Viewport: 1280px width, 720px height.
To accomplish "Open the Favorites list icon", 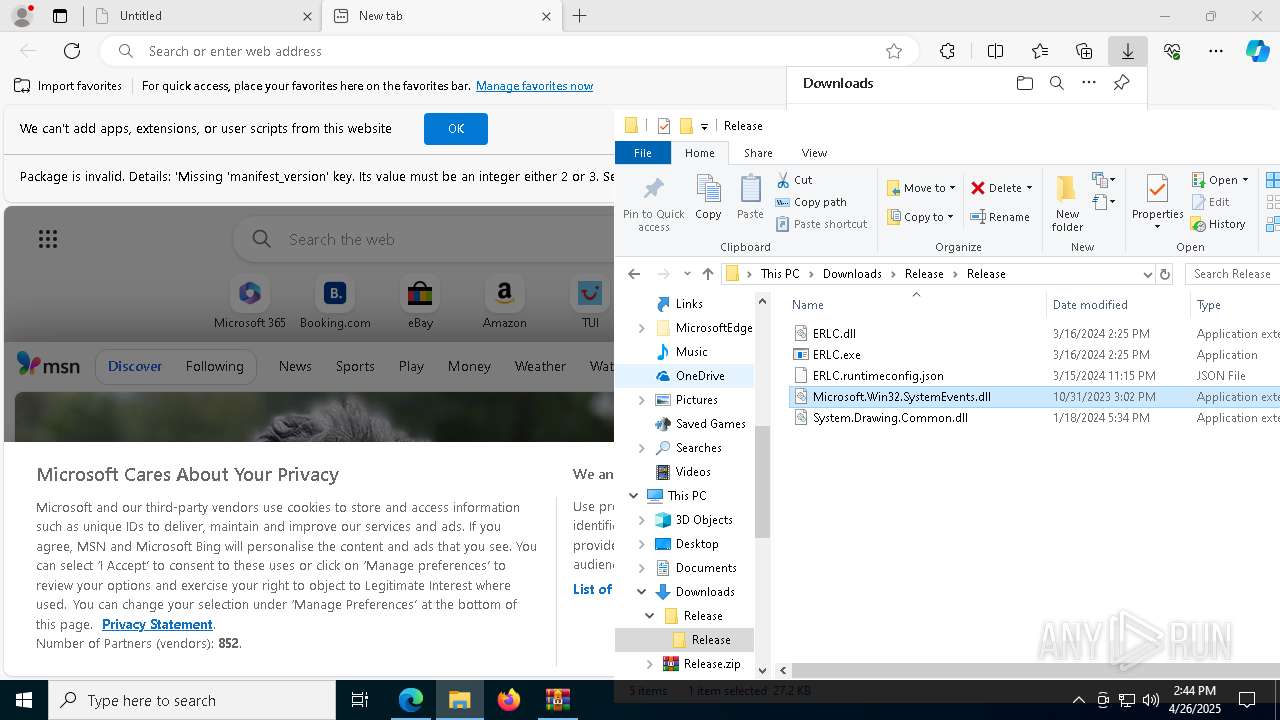I will click(x=1040, y=51).
